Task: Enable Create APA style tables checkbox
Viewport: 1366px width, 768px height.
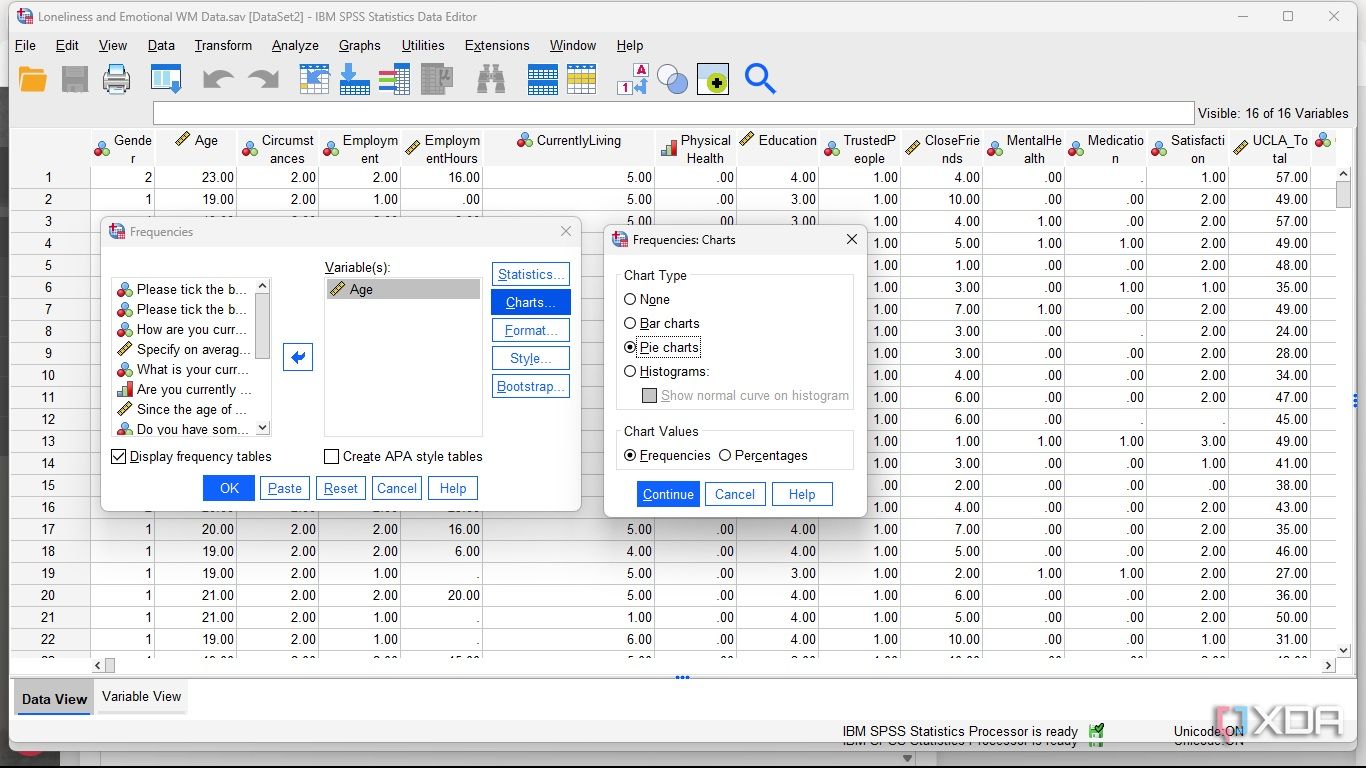Action: pyautogui.click(x=332, y=456)
